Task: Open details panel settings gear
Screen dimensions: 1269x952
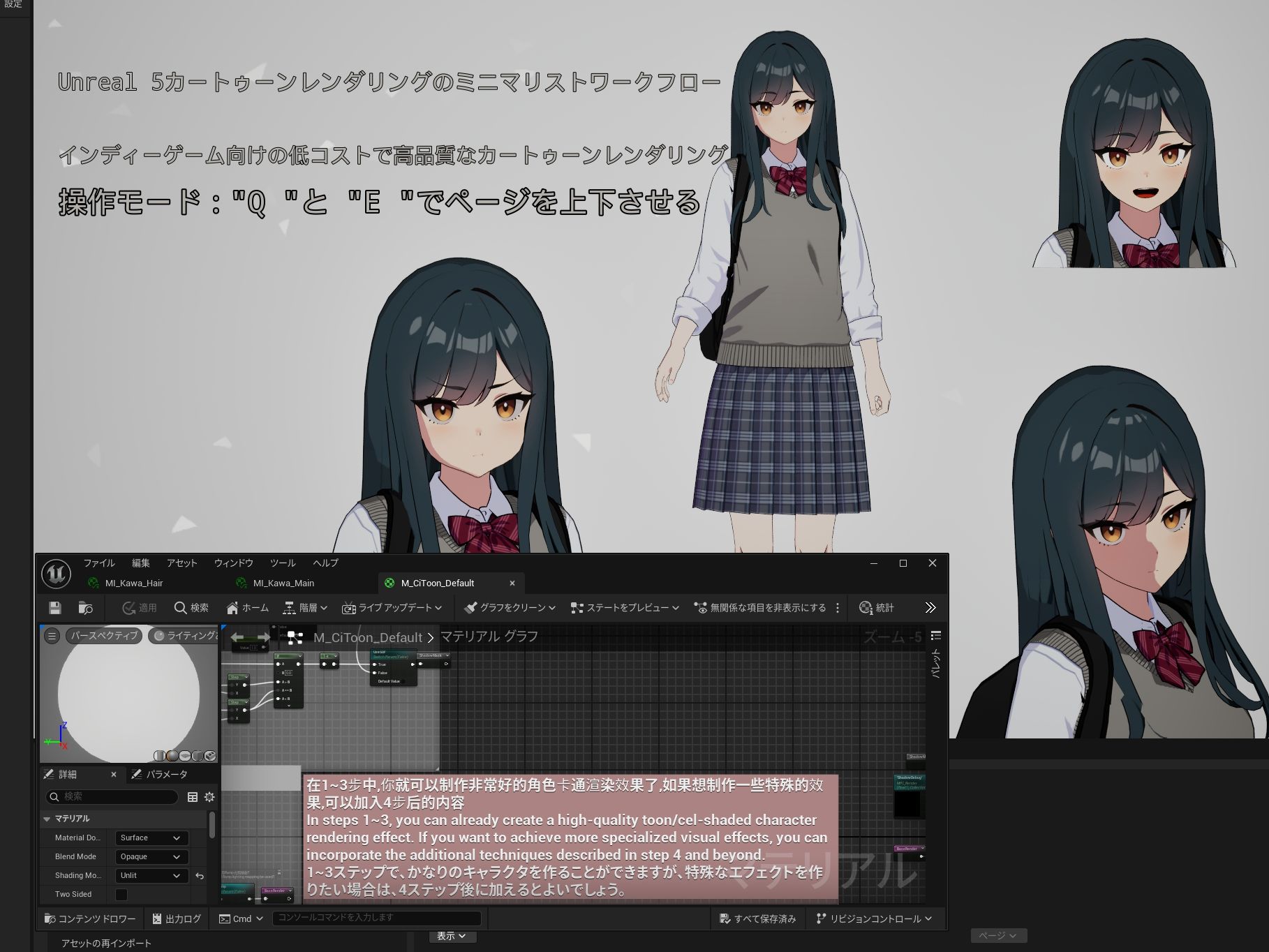Action: tap(209, 796)
